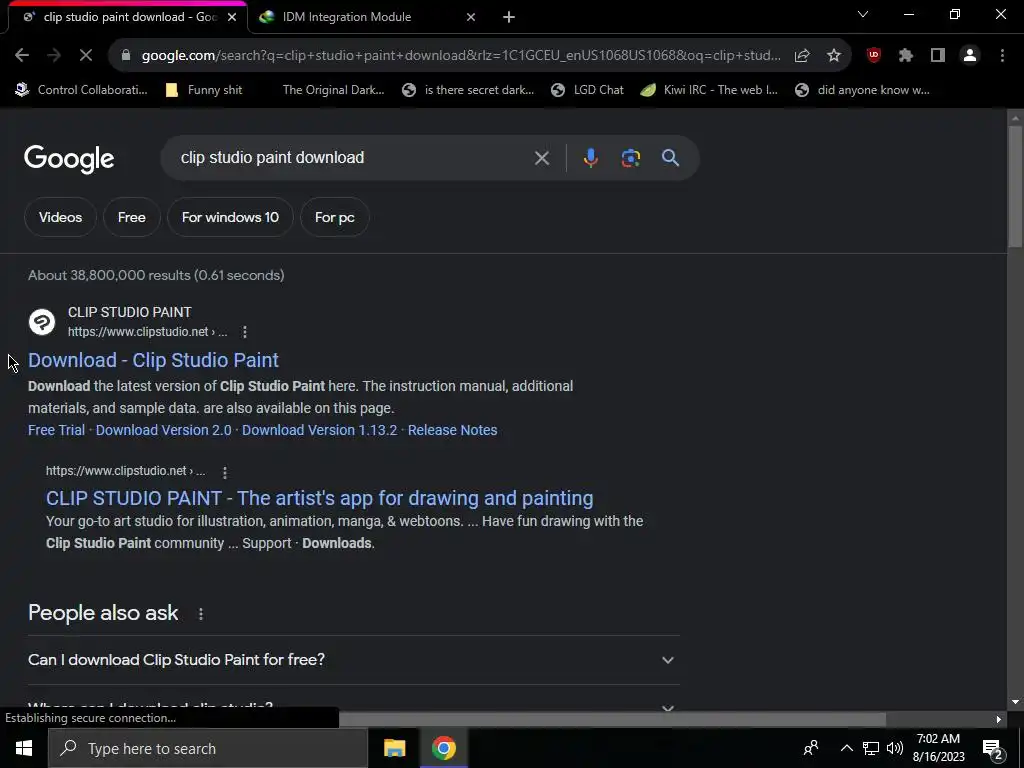1024x768 pixels.
Task: Apply the For pc filter chip
Action: [x=334, y=217]
